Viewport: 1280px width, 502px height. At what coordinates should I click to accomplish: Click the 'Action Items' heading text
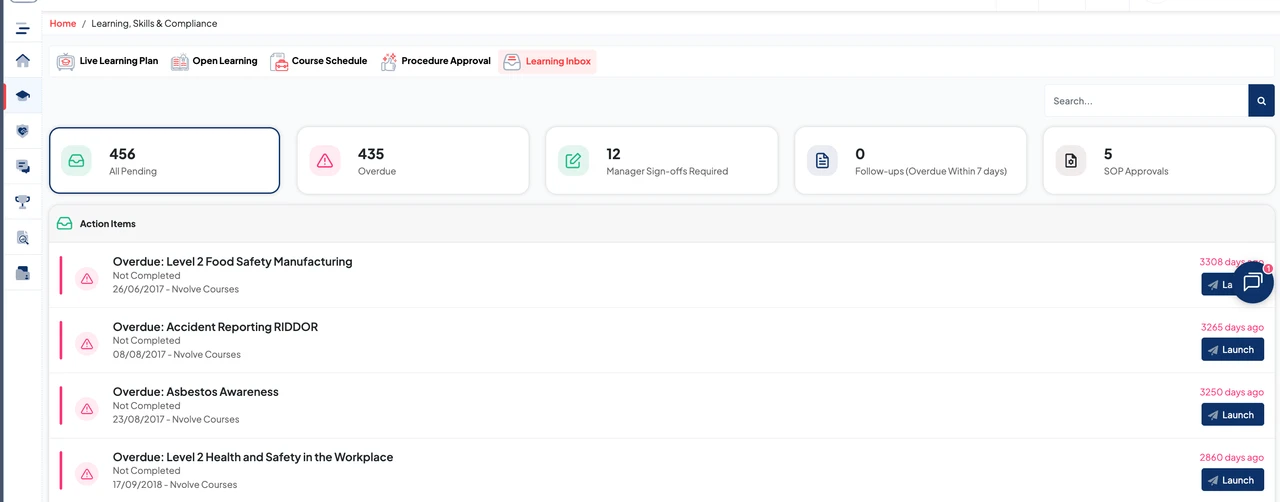click(108, 224)
